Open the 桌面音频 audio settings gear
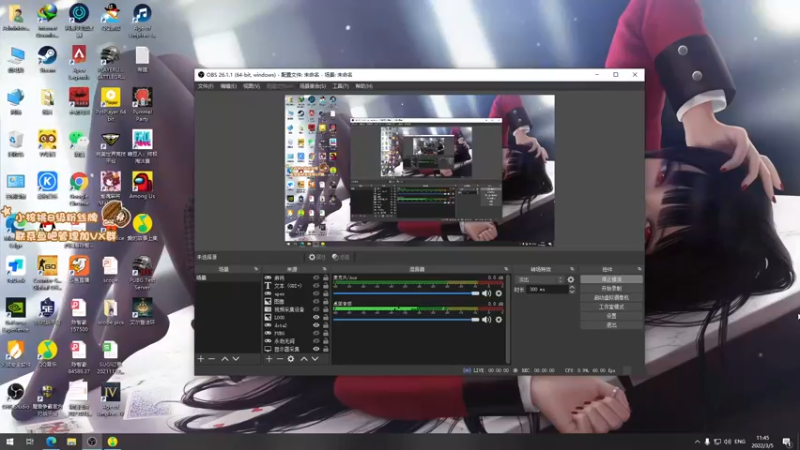This screenshot has height=450, width=800. 499,319
